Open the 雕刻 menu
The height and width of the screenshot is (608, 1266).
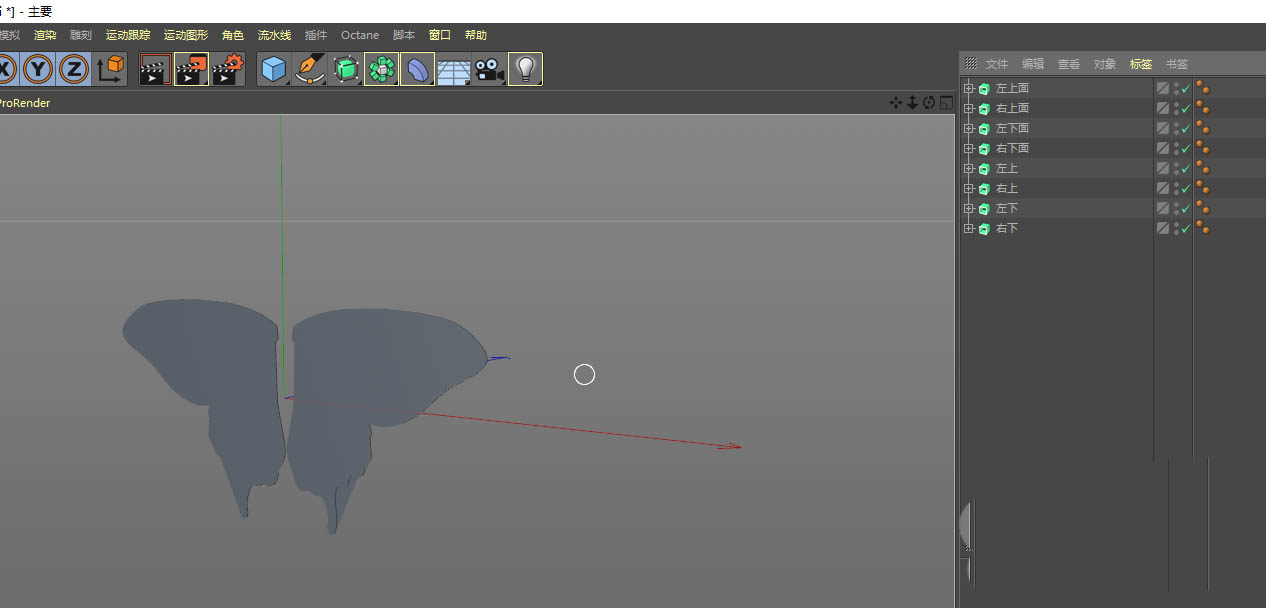coord(81,35)
